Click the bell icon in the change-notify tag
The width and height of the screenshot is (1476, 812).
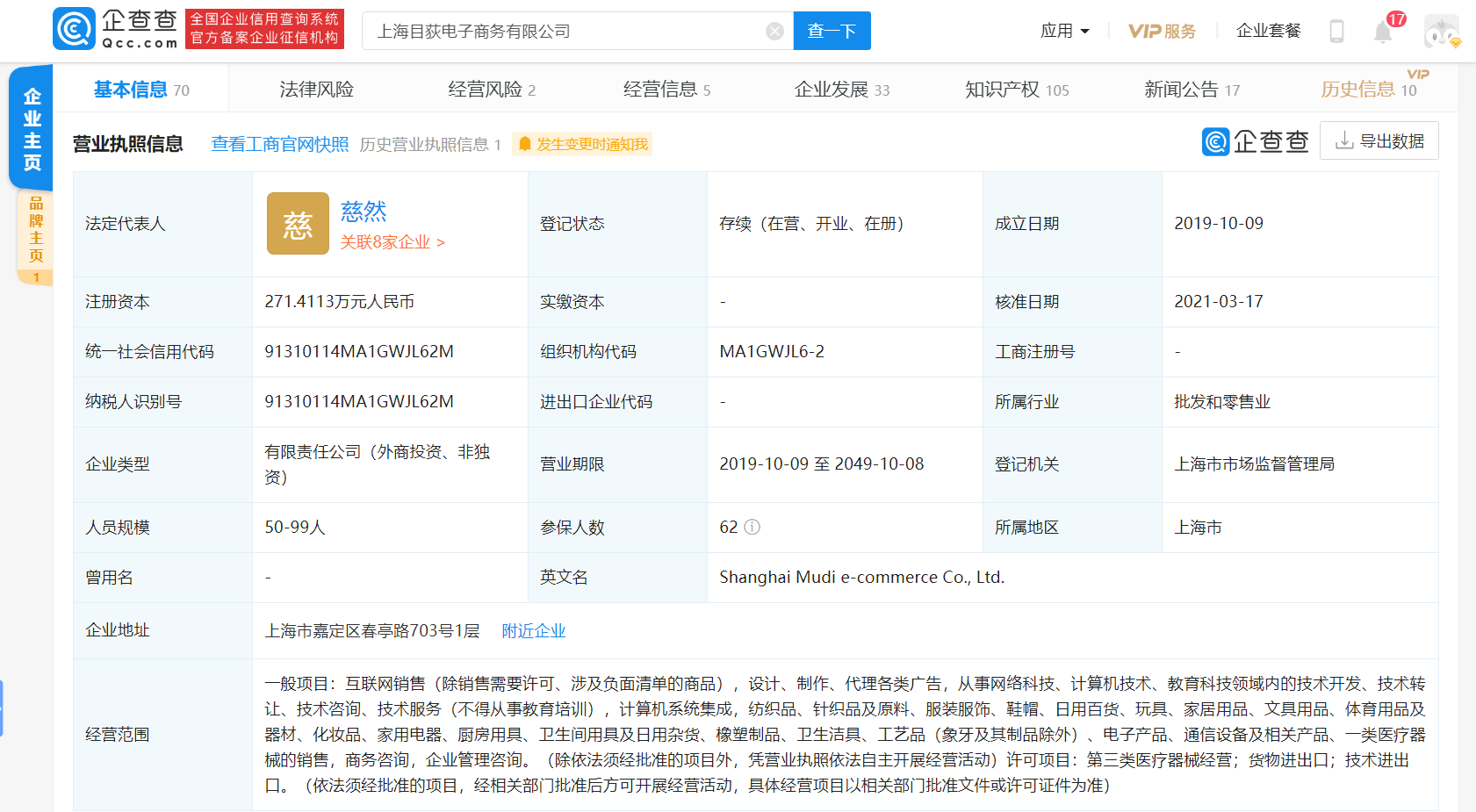click(x=525, y=144)
